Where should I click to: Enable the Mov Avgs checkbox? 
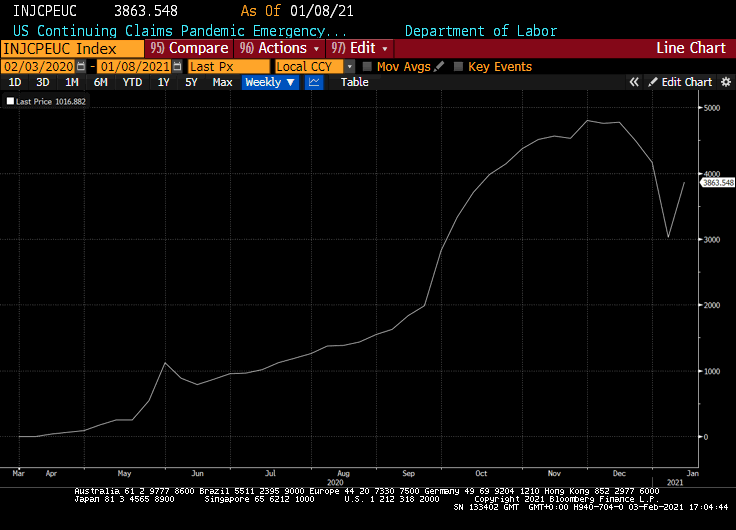pyautogui.click(x=367, y=67)
